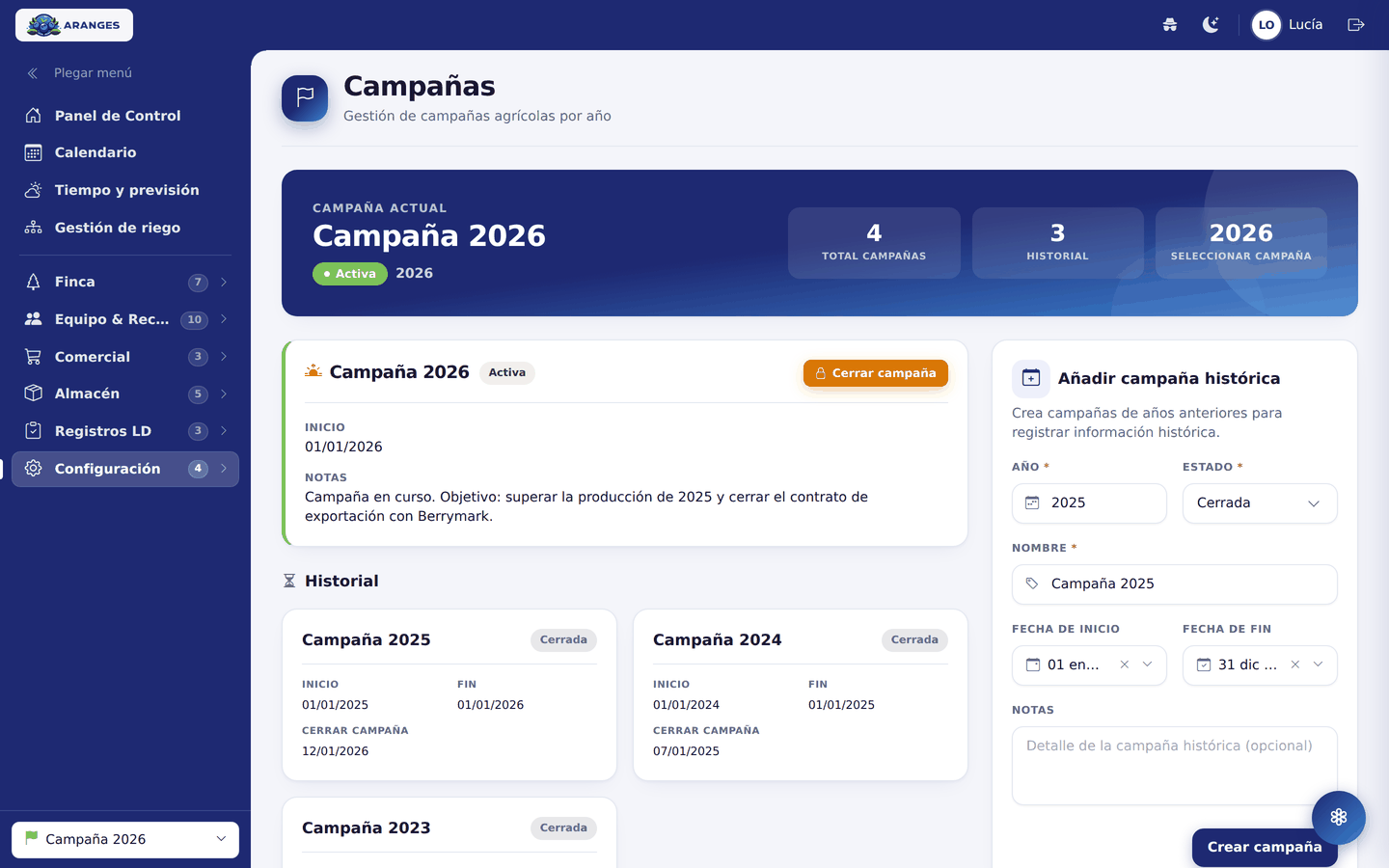
Task: Click Cerrada badge on Campaña 2025
Action: (563, 639)
